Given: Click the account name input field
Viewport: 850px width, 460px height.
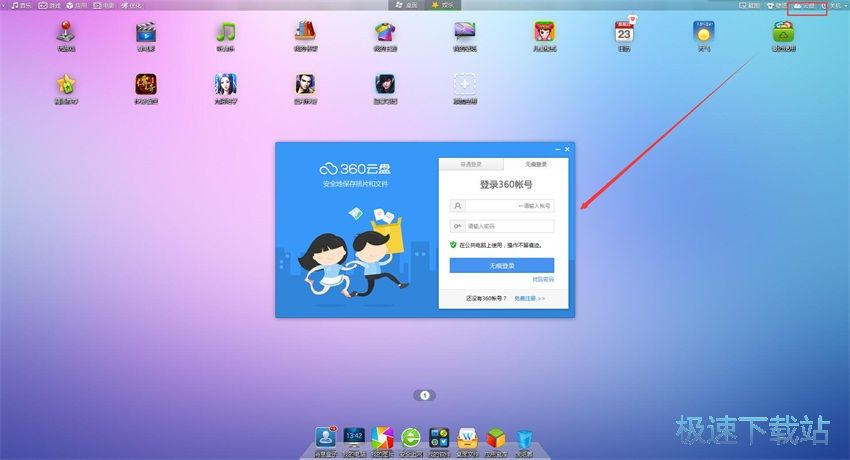Looking at the screenshot, I should (x=502, y=206).
